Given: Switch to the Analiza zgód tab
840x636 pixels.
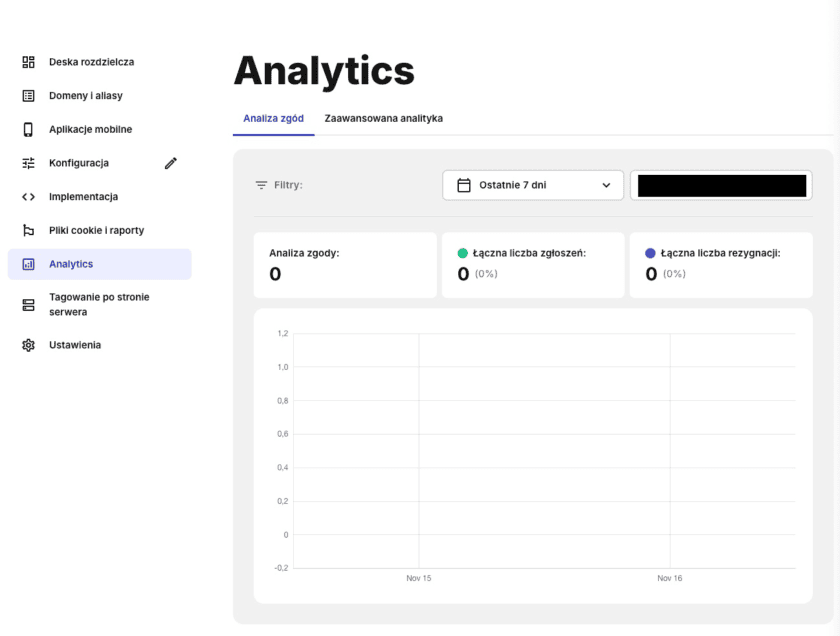Looking at the screenshot, I should pos(273,118).
